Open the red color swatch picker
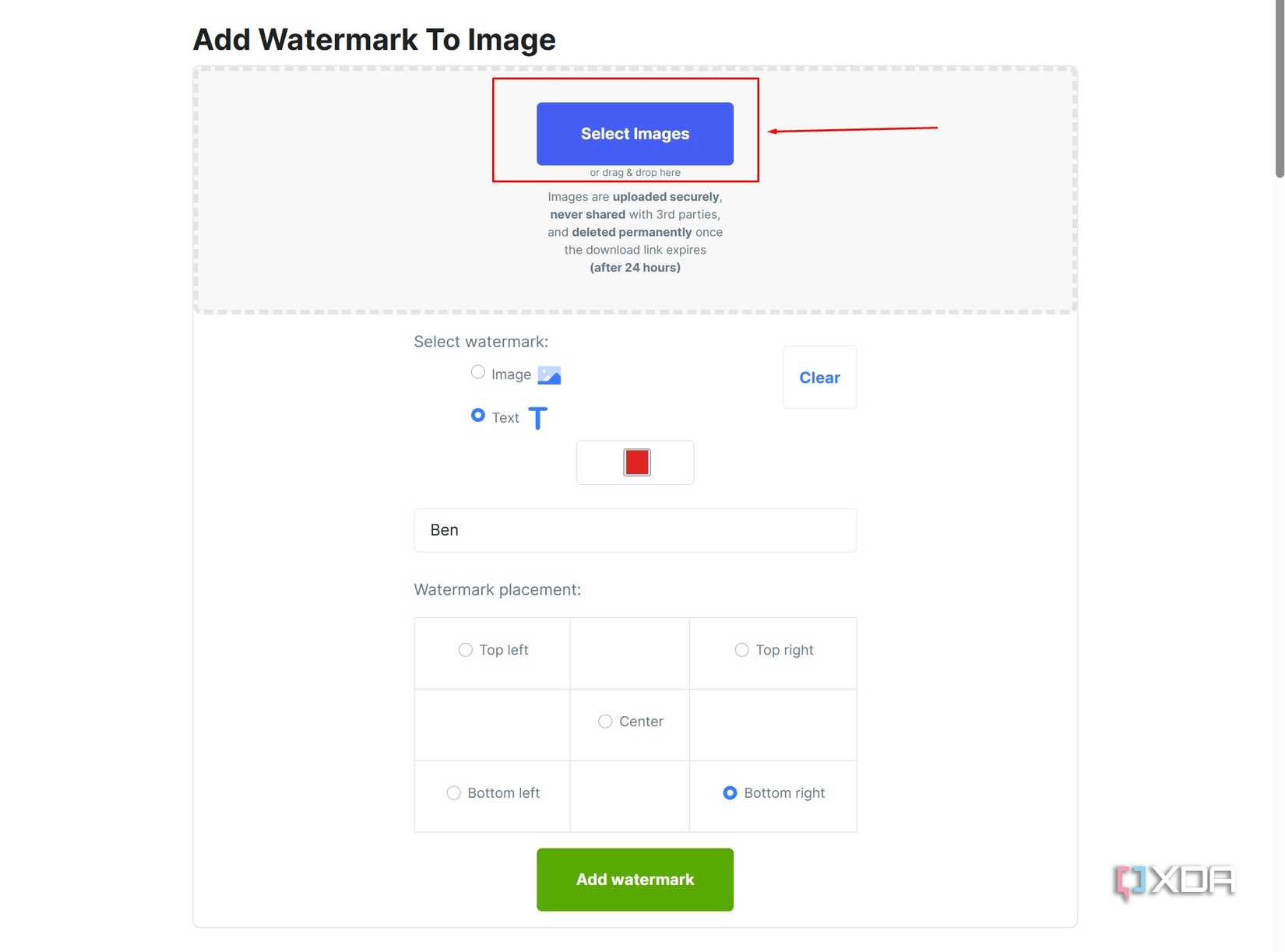This screenshot has height=952, width=1285. (x=635, y=462)
